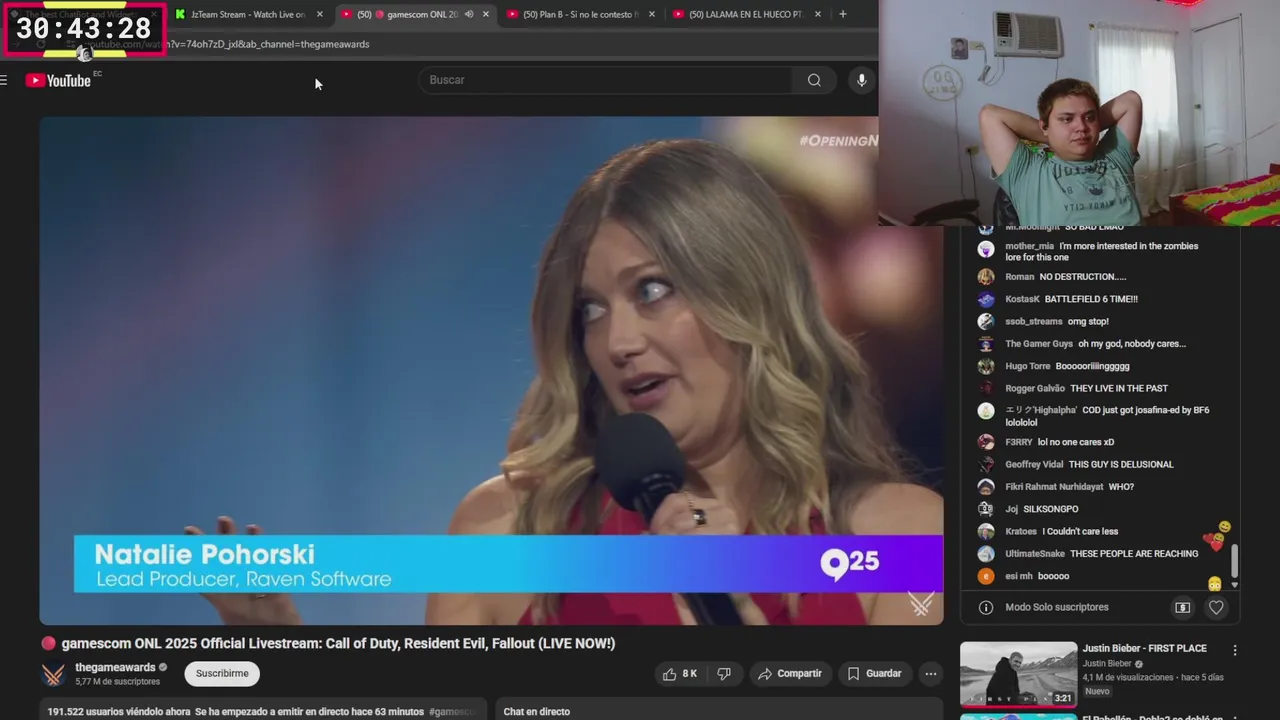The width and height of the screenshot is (1280, 720).
Task: Click UltimateSnake's avatar in chat
Action: (986, 553)
